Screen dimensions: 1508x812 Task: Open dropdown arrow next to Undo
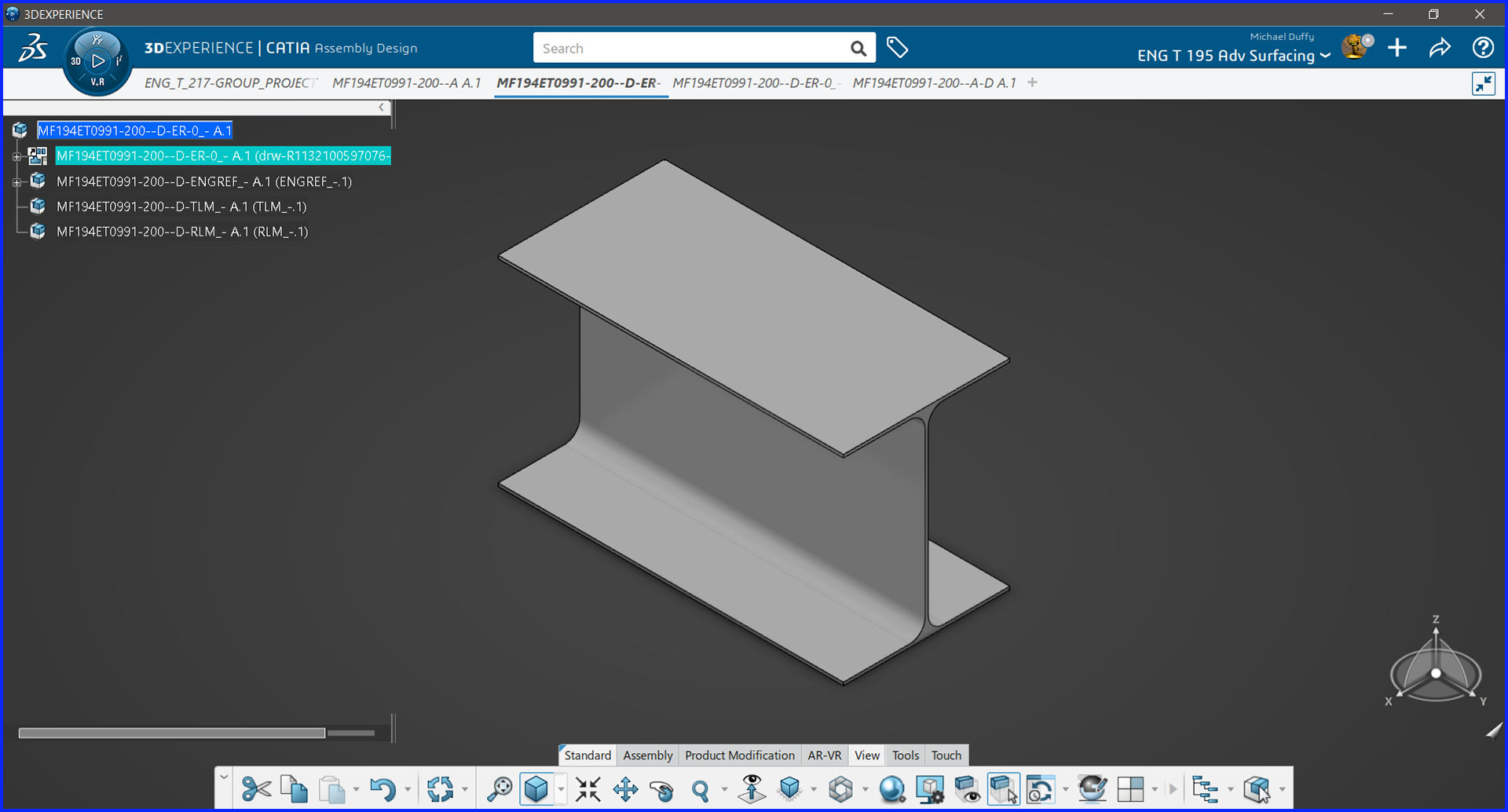click(x=407, y=790)
